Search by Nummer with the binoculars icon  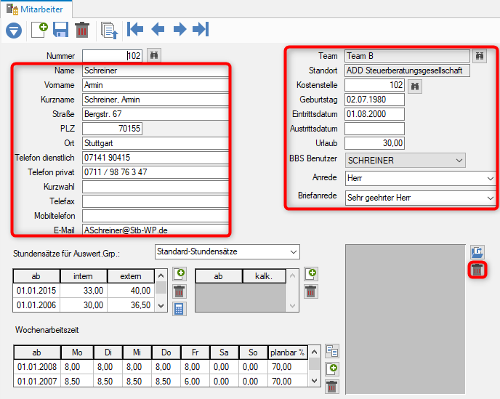pyautogui.click(x=154, y=55)
